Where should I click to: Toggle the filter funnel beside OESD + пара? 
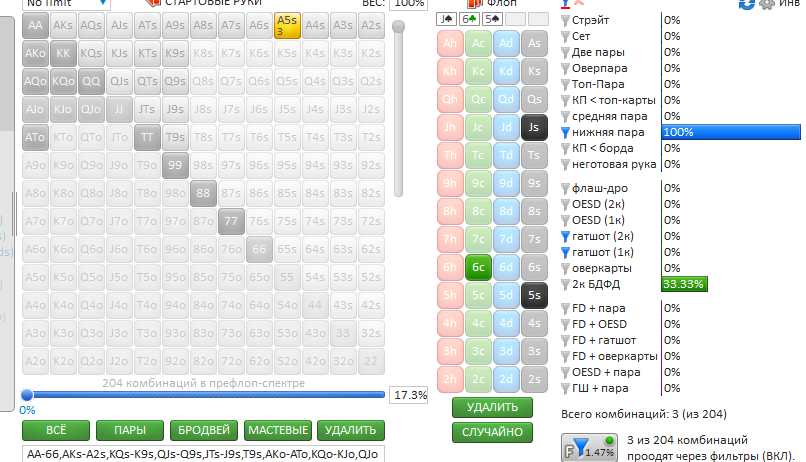(565, 372)
